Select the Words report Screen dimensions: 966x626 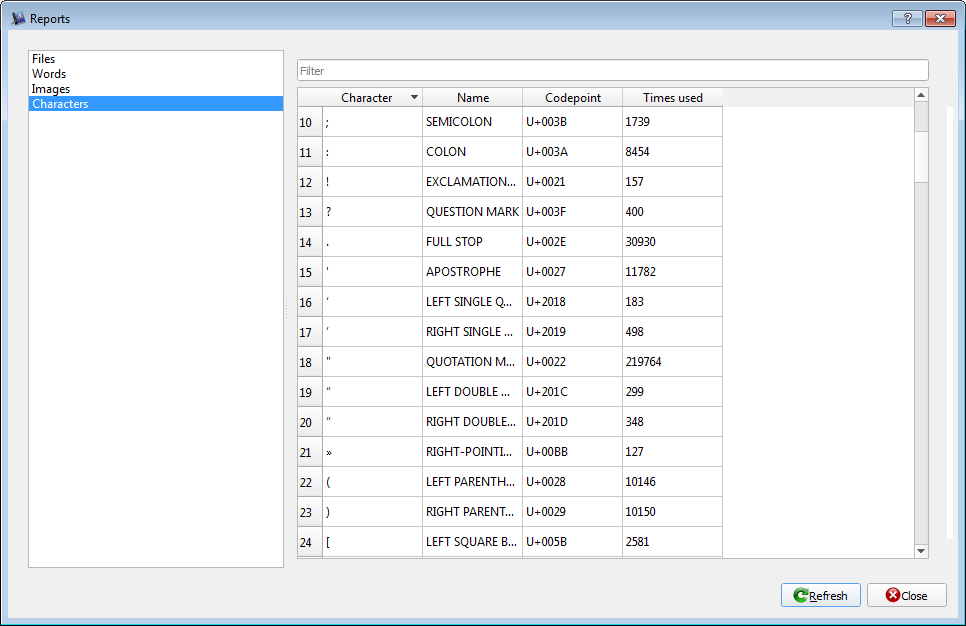click(156, 74)
